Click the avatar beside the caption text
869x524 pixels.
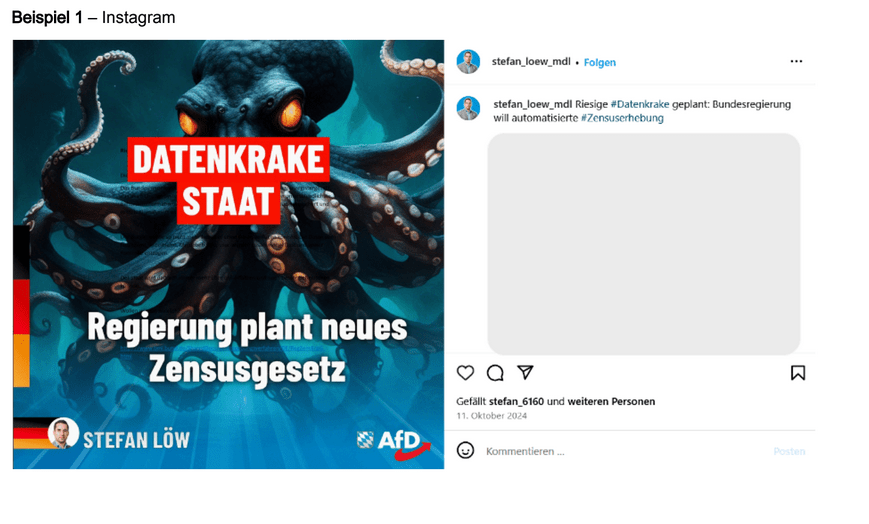click(468, 108)
